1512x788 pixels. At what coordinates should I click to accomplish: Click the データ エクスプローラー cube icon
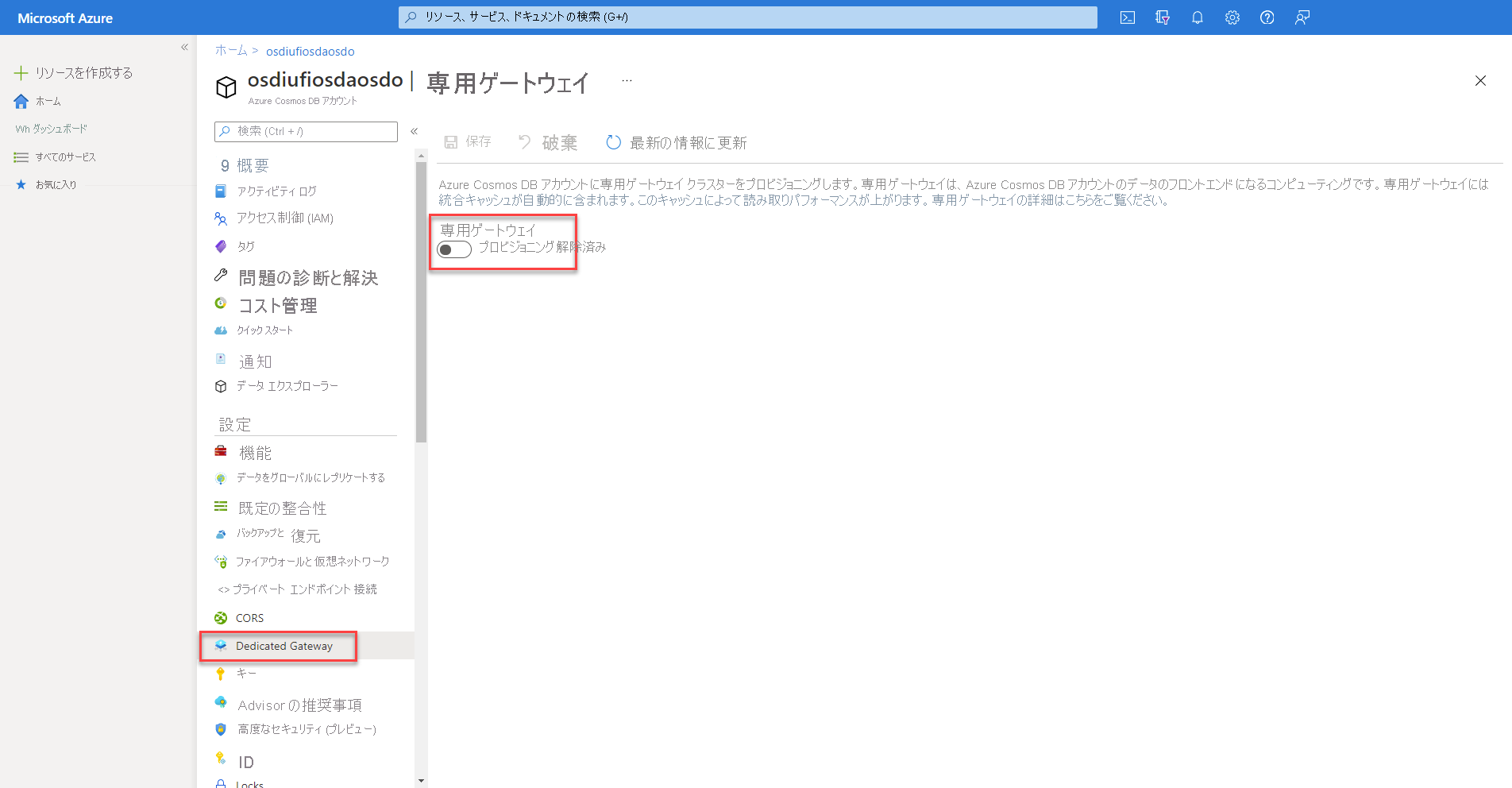pyautogui.click(x=221, y=386)
